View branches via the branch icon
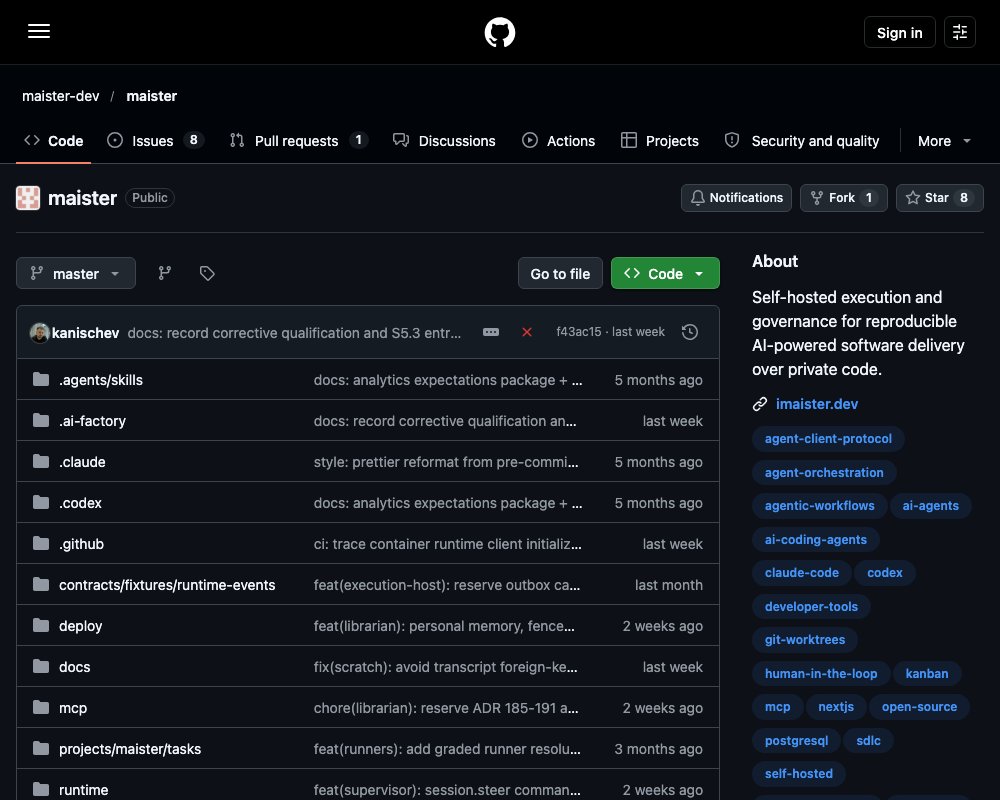 [x=165, y=273]
